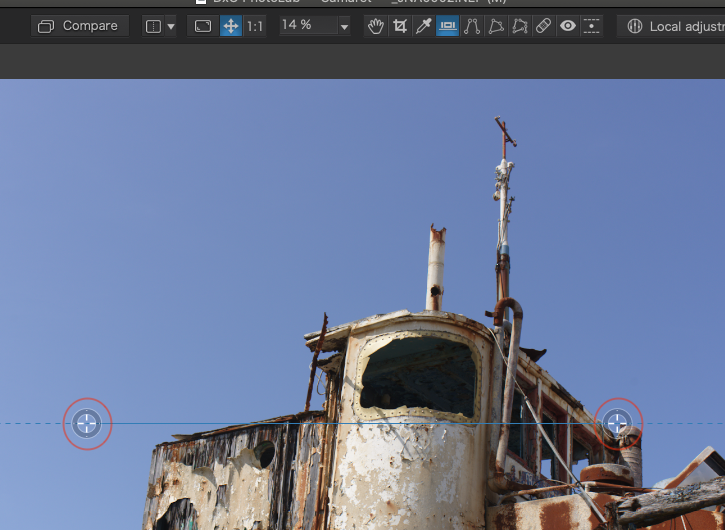Toggle the split preview icon
The width and height of the screenshot is (725, 530).
pos(154,26)
